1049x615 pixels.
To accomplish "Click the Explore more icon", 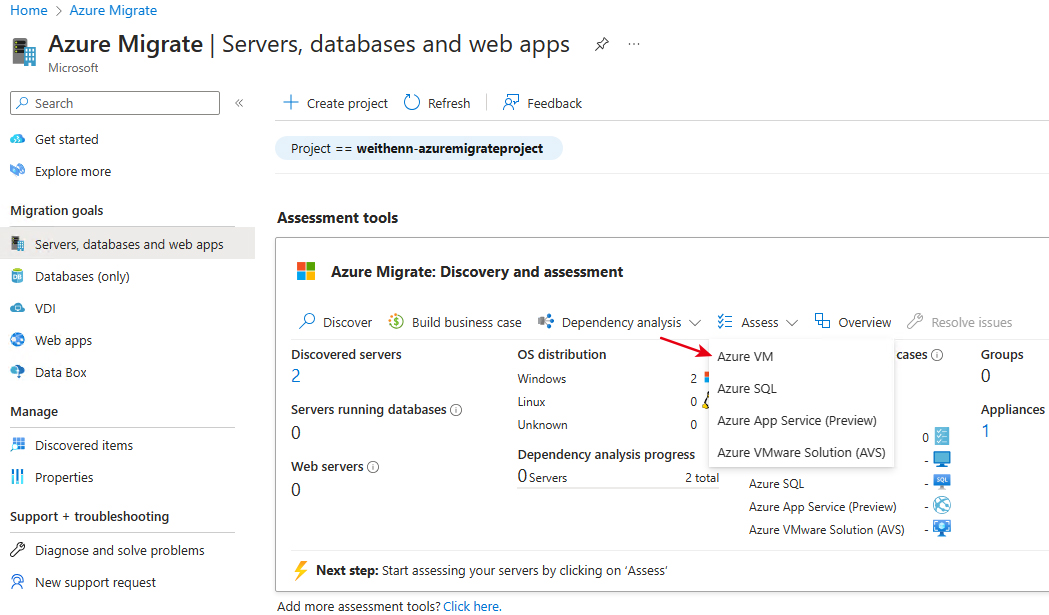I will coord(17,171).
